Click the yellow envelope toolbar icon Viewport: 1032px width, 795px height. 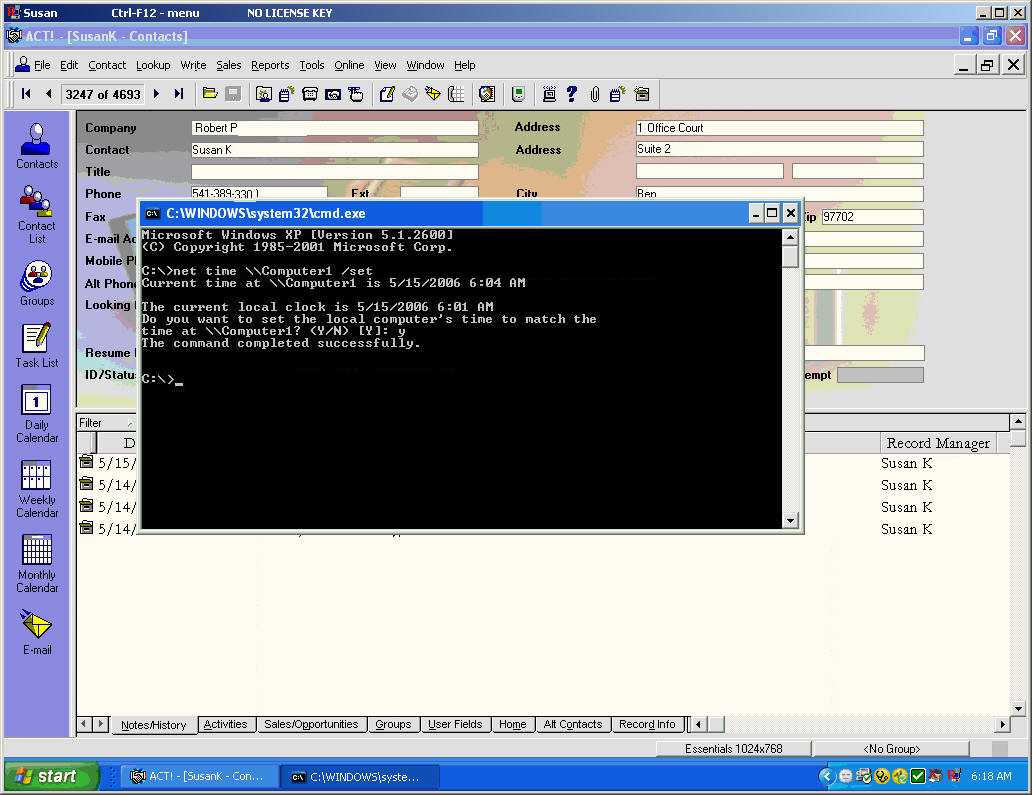pos(432,94)
